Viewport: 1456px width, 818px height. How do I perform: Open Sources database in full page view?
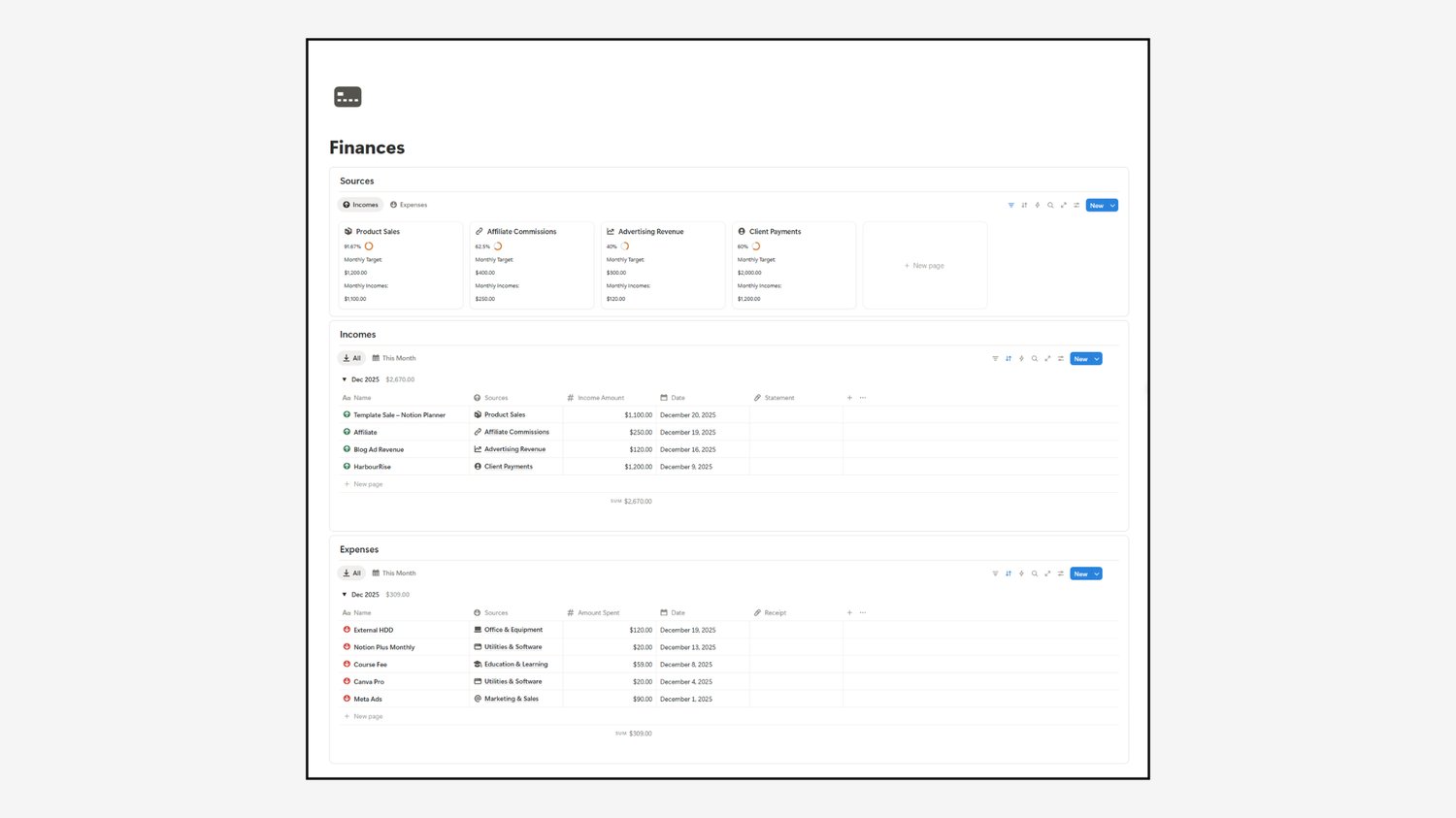1064,206
